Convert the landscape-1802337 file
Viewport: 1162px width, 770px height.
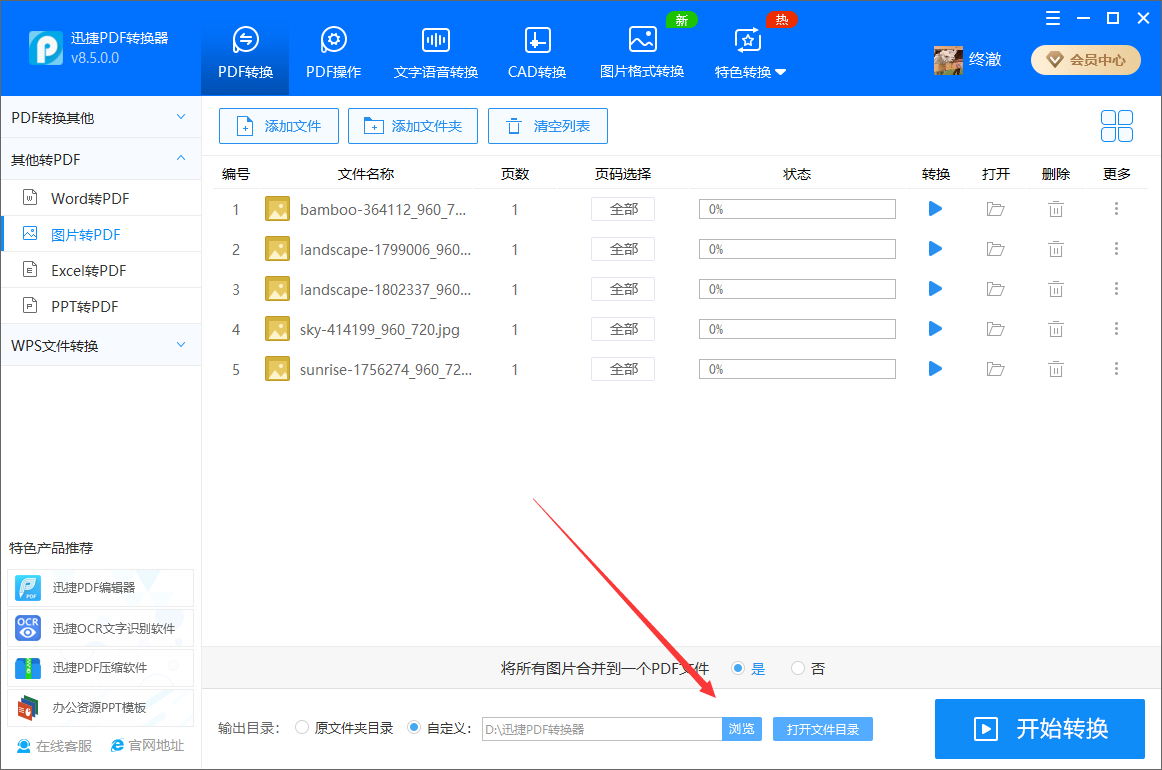click(935, 289)
